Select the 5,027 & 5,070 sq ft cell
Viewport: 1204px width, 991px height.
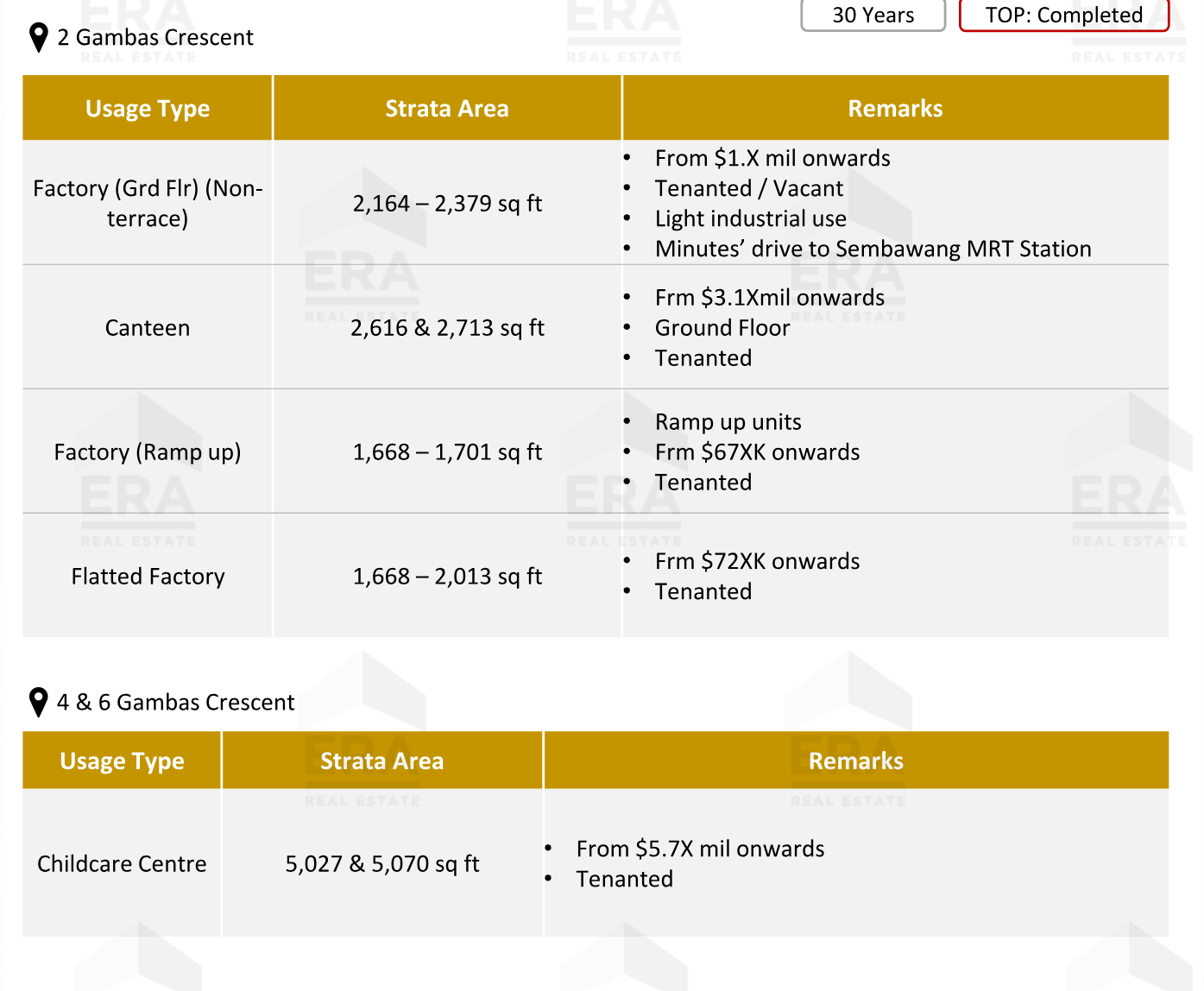pyautogui.click(x=382, y=864)
